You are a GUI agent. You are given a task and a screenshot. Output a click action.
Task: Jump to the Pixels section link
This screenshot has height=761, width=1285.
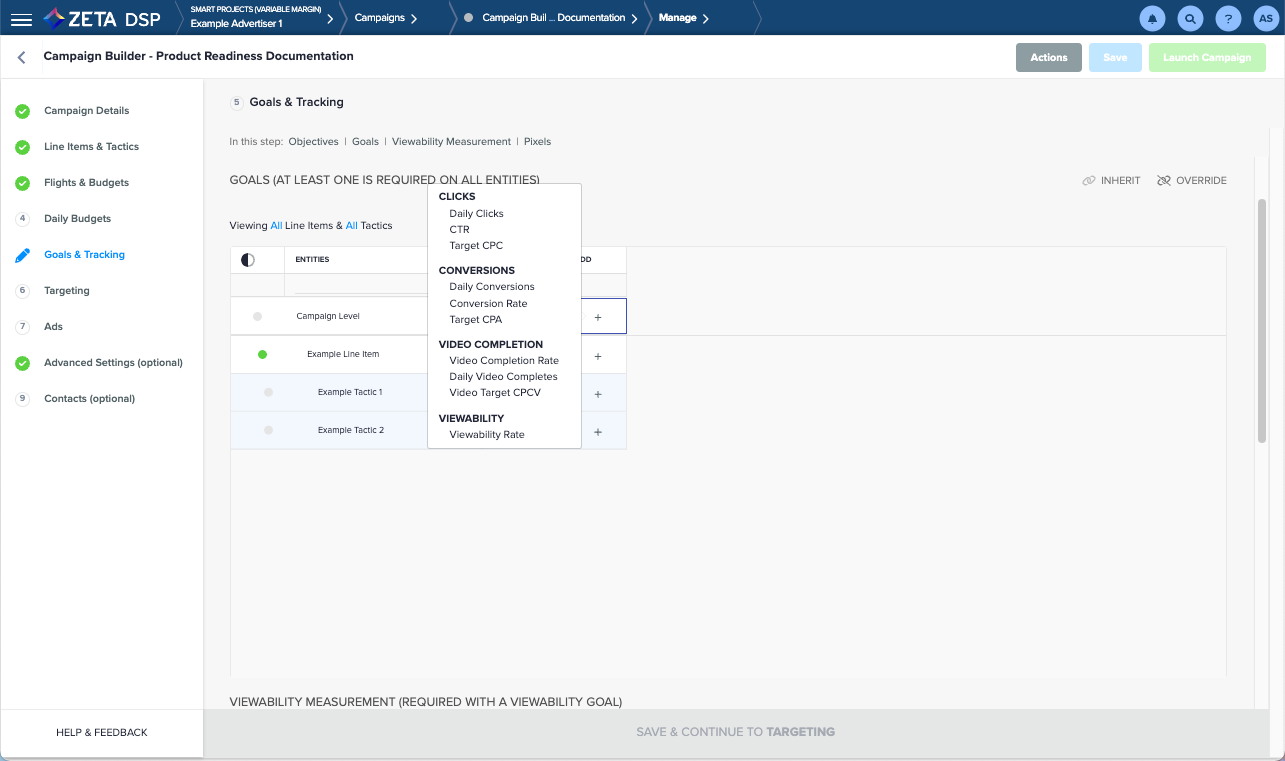click(537, 142)
